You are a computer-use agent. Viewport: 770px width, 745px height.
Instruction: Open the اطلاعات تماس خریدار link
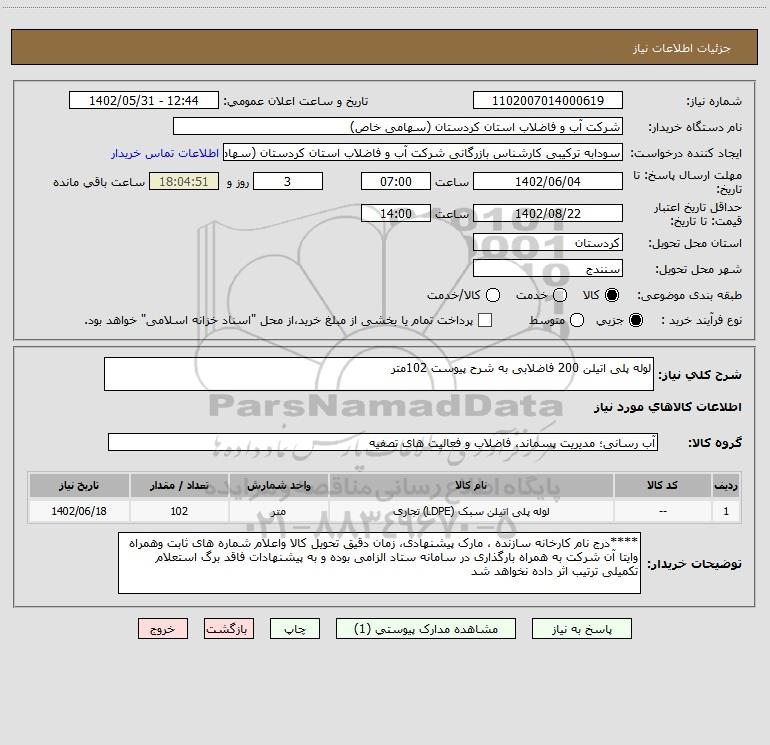pyautogui.click(x=165, y=153)
